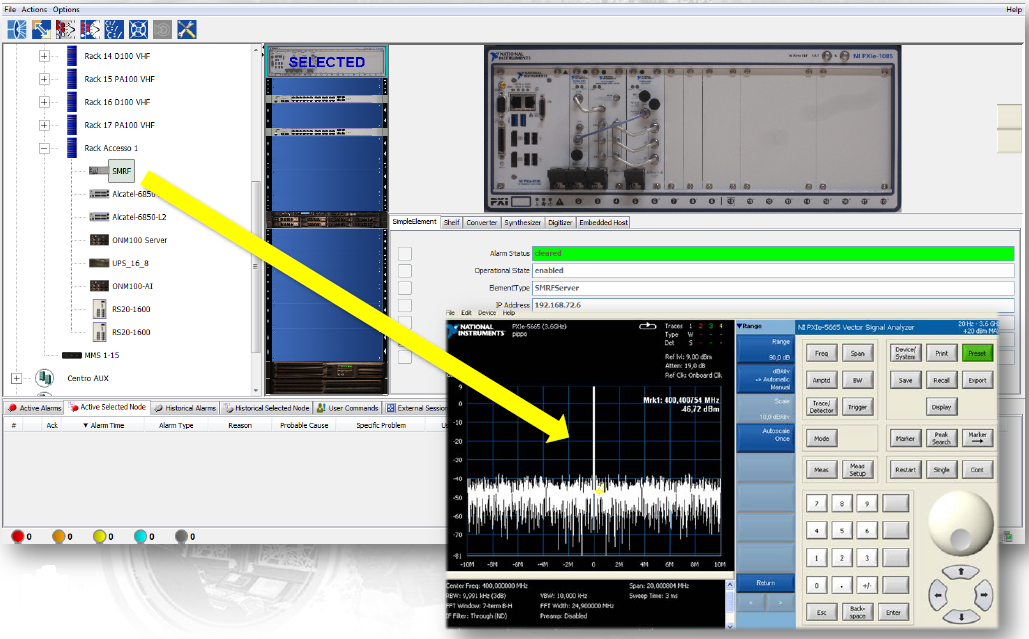Select the UPS_16_8 device in tree

tap(132, 263)
